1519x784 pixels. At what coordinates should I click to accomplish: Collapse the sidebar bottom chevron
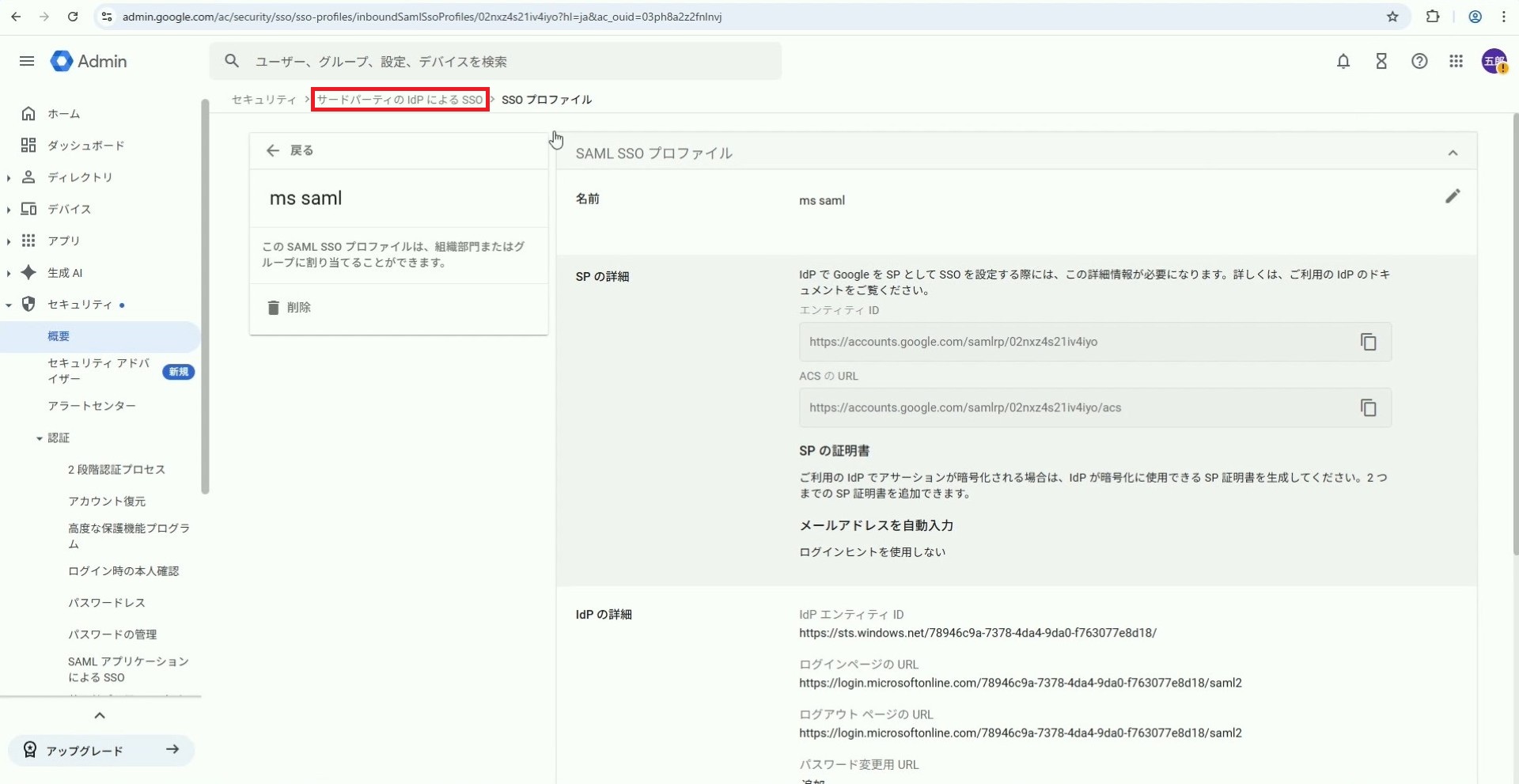[100, 715]
